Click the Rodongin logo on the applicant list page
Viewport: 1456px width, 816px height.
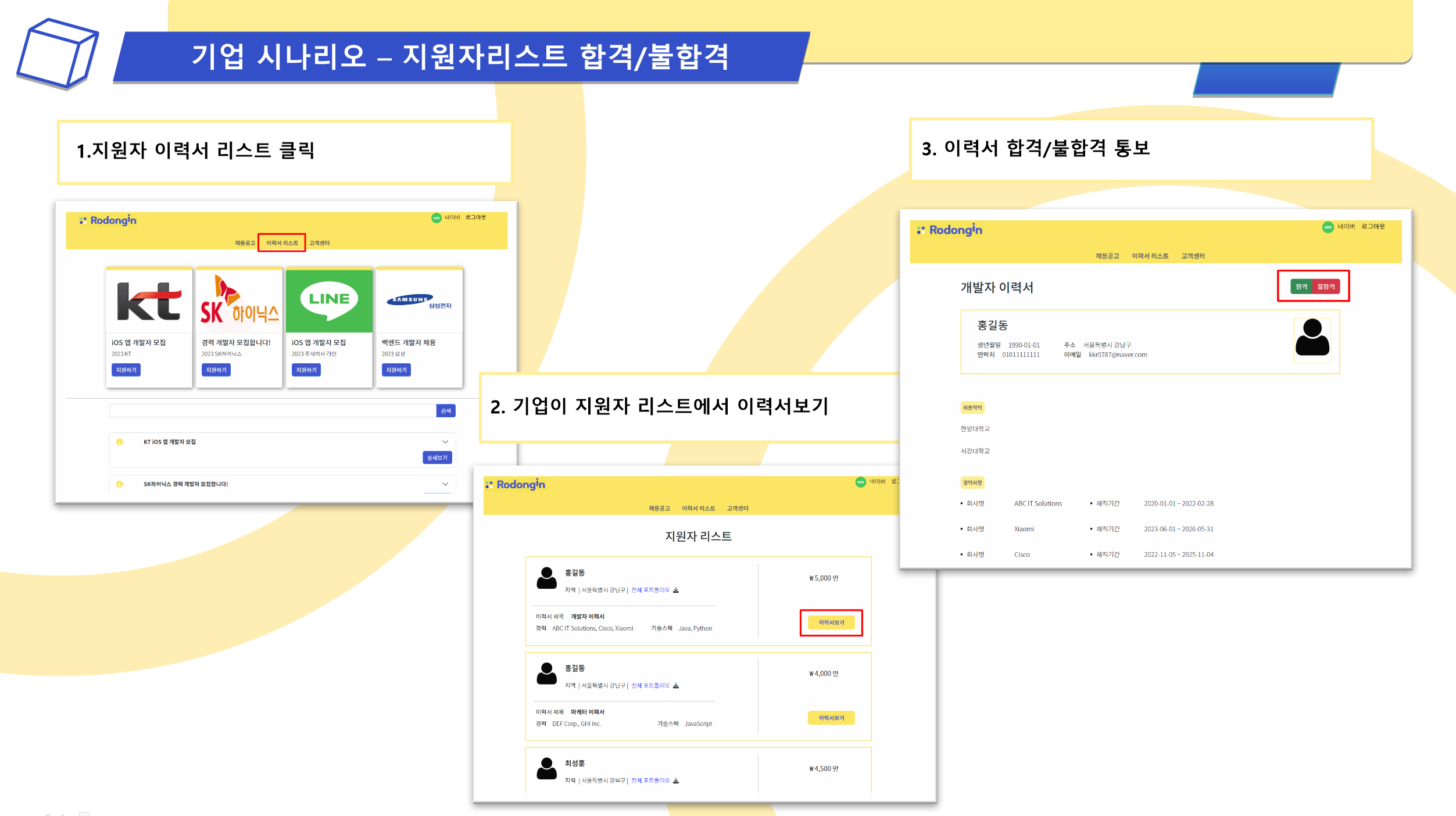coord(516,485)
